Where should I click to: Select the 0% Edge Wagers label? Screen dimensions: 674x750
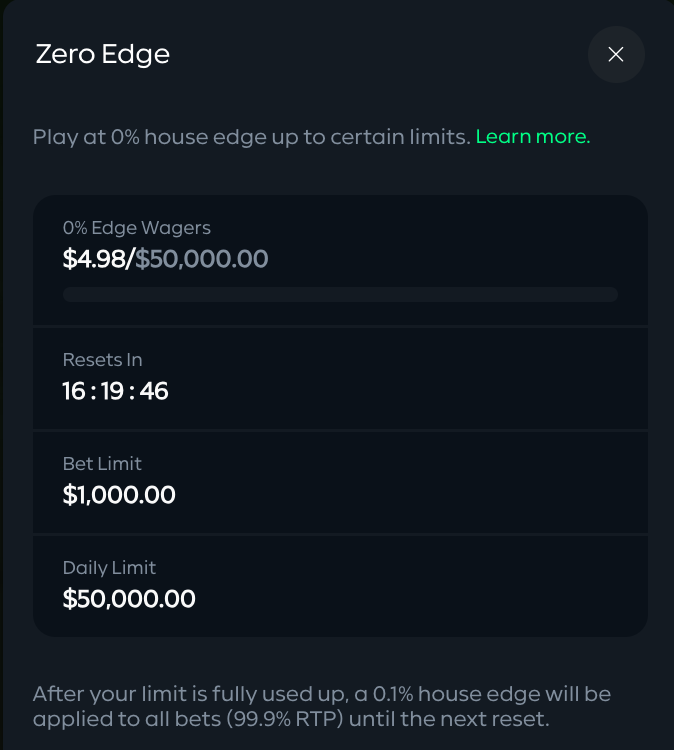point(137,228)
